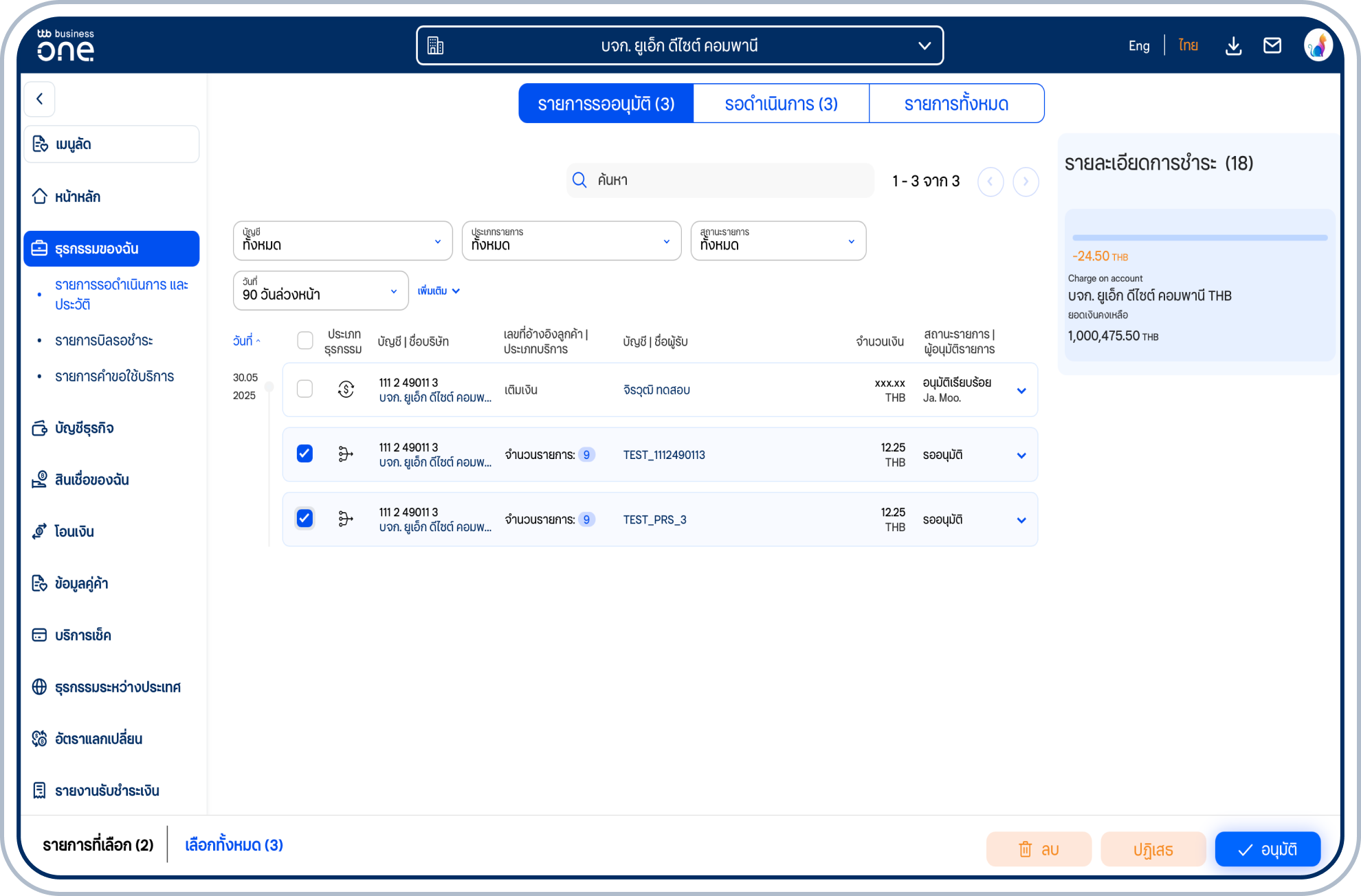Click the payment detail progress bar
This screenshot has width=1361, height=896.
click(x=1199, y=238)
